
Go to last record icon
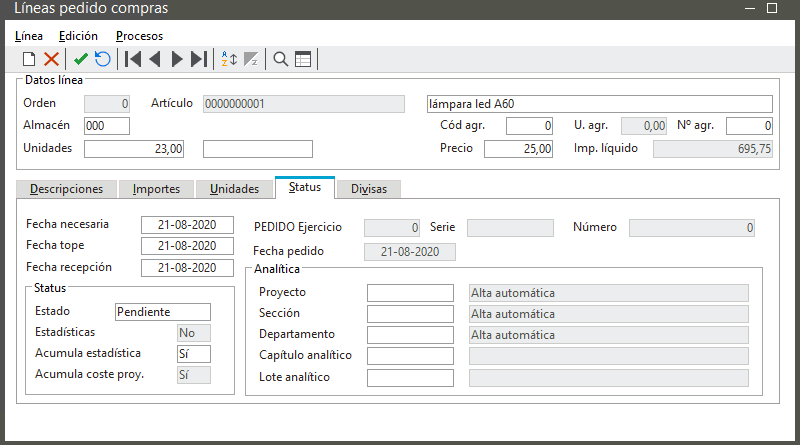[199, 59]
